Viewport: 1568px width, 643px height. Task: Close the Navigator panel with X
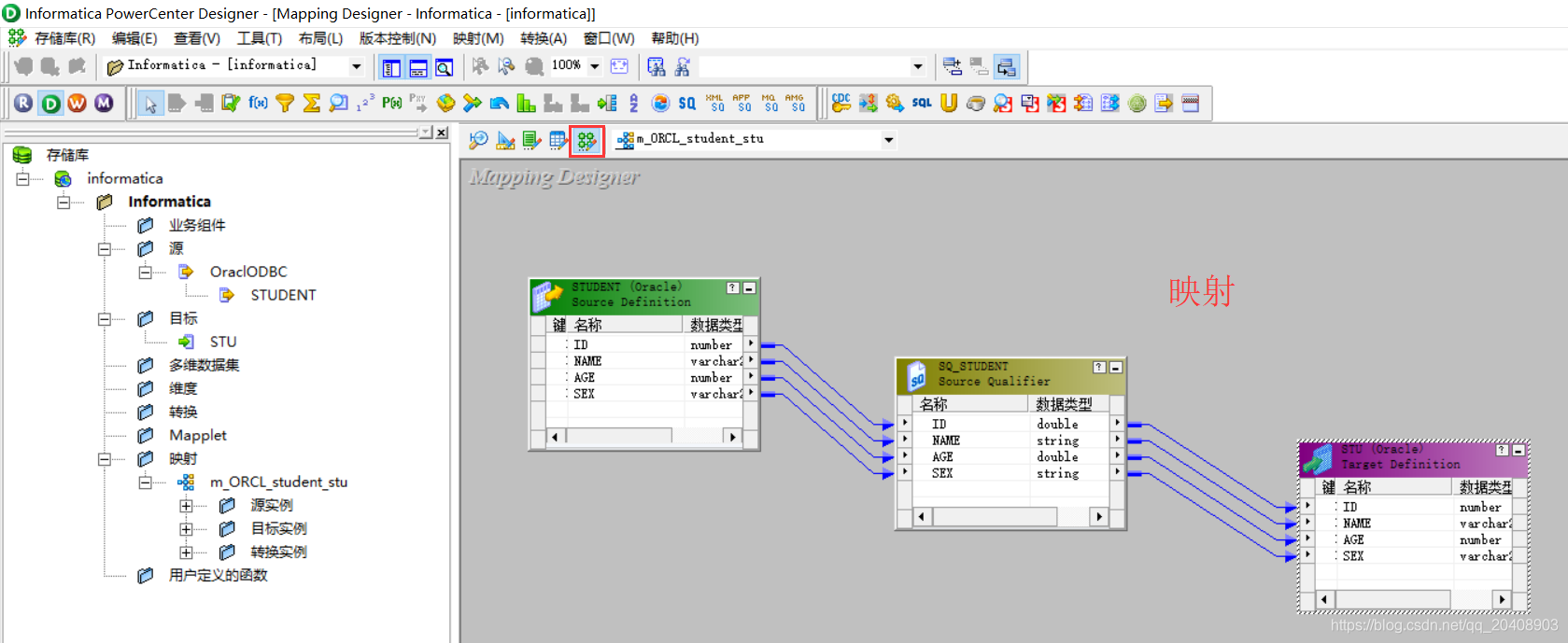442,133
